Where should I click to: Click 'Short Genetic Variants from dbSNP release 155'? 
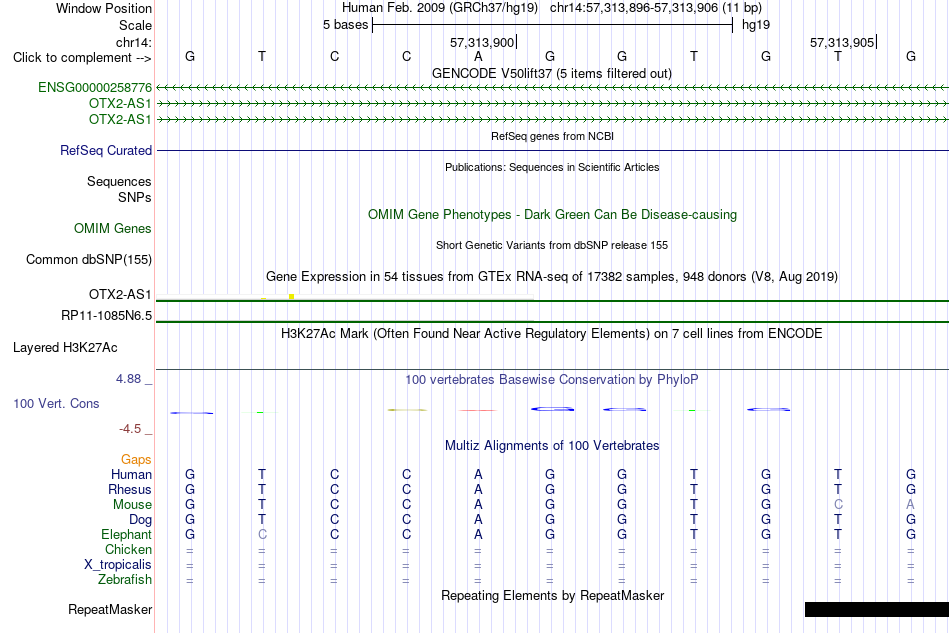click(x=551, y=245)
